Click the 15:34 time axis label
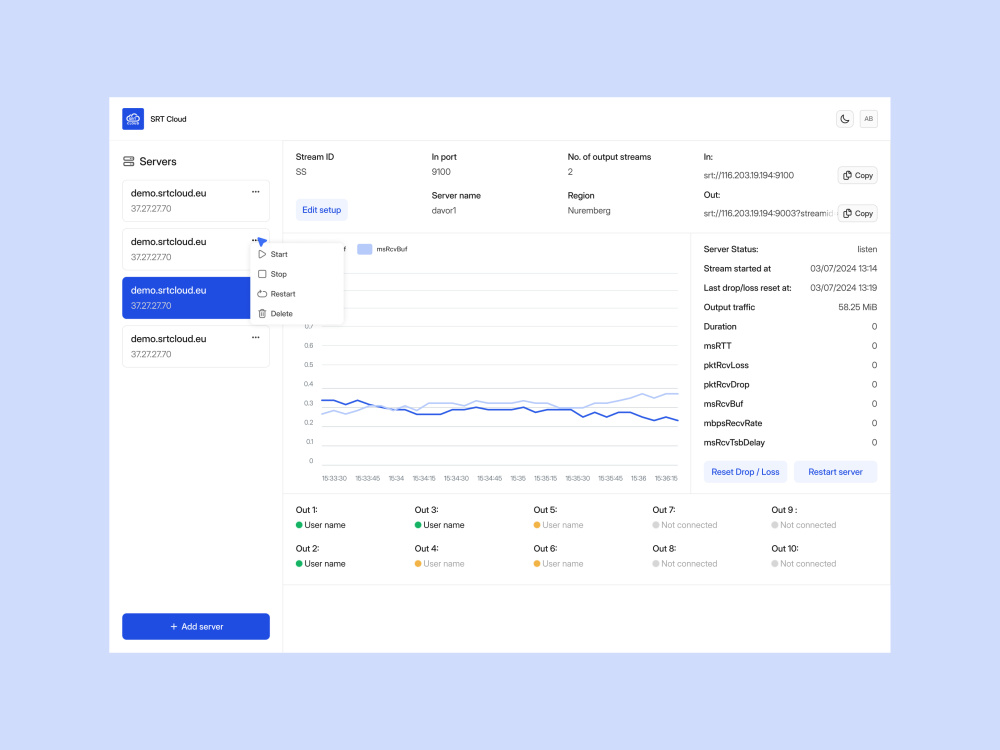1000x750 pixels. pos(396,478)
